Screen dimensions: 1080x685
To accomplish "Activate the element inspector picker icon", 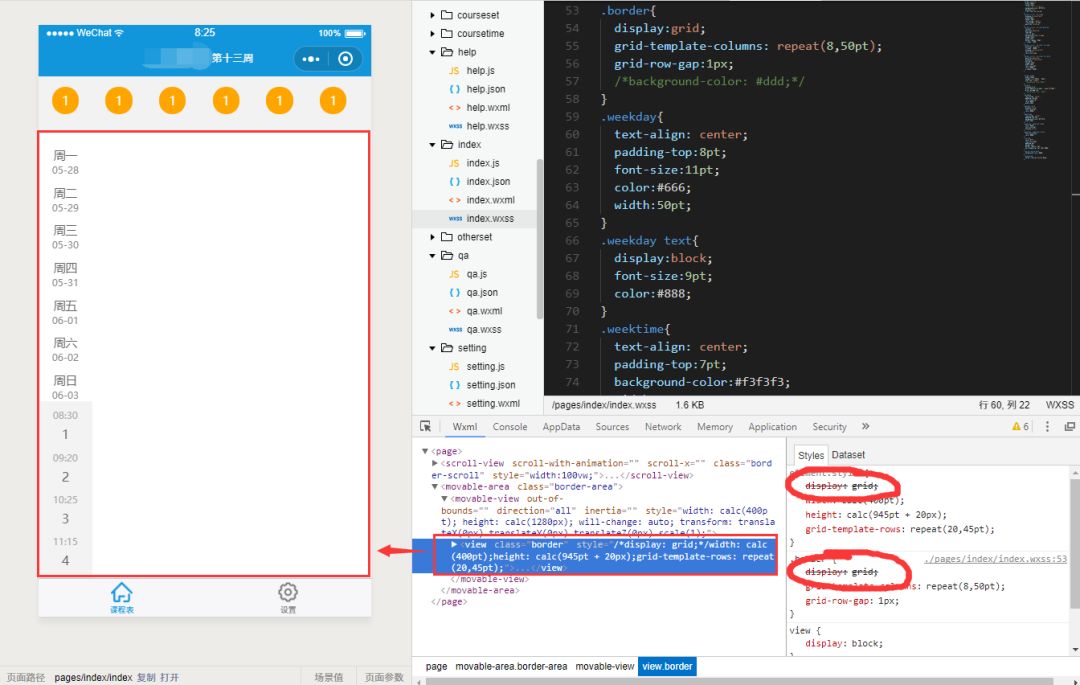I will tap(426, 427).
